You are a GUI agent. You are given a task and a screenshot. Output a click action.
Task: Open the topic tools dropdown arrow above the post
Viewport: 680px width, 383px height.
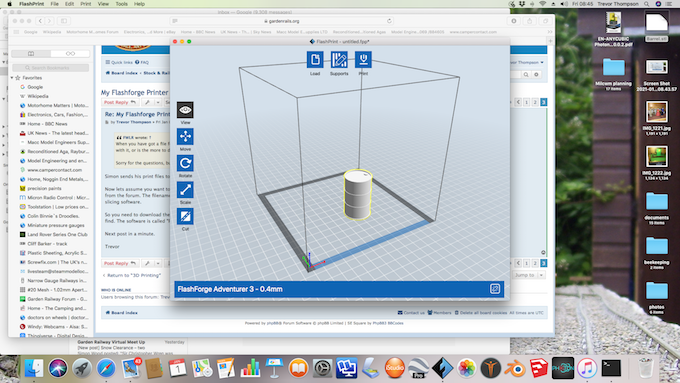coord(158,102)
